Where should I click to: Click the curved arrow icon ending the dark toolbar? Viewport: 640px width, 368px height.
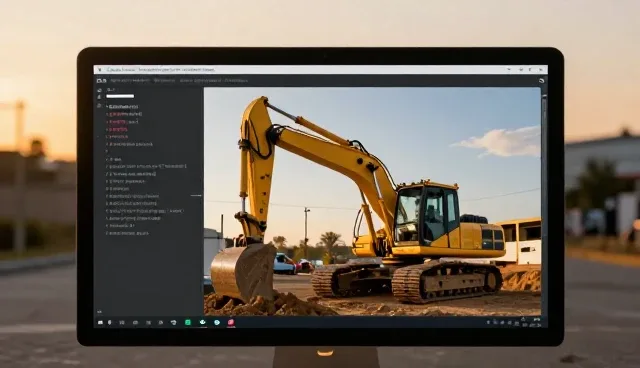pos(542,81)
